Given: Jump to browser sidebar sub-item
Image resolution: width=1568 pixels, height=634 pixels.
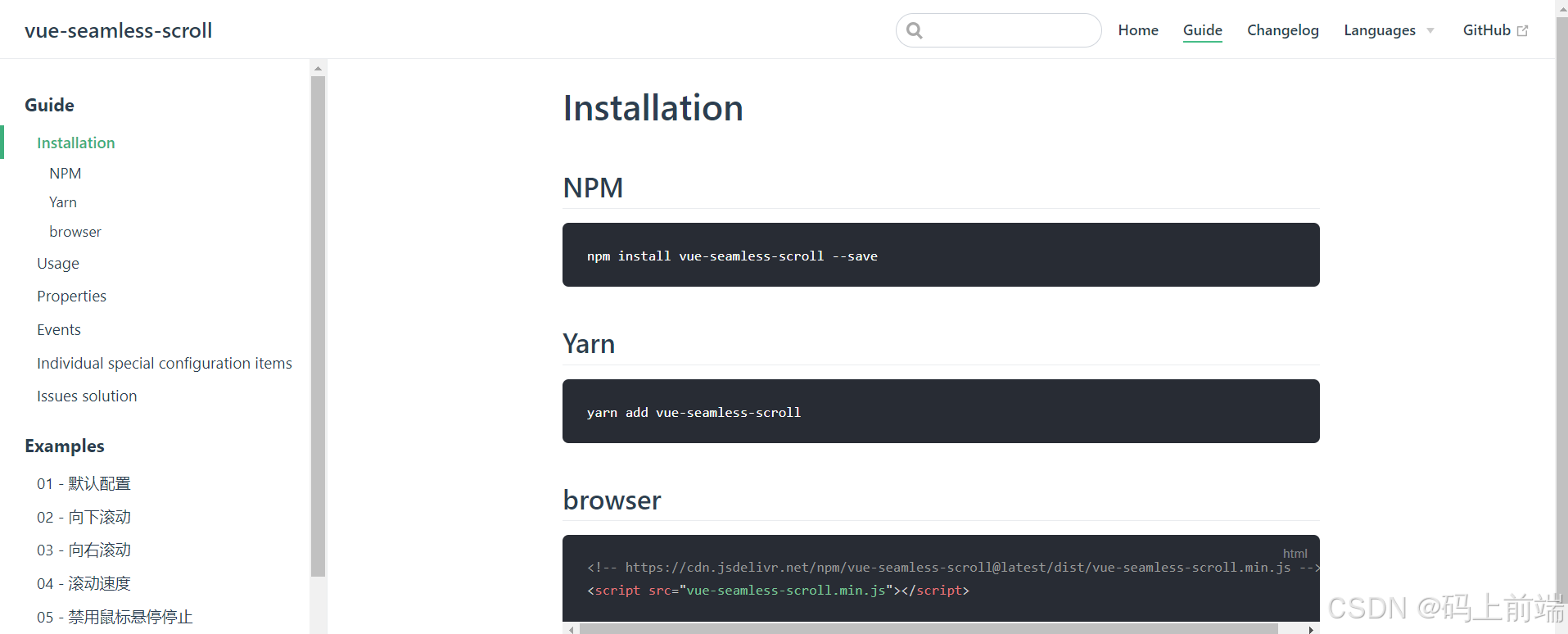Looking at the screenshot, I should pyautogui.click(x=75, y=232).
